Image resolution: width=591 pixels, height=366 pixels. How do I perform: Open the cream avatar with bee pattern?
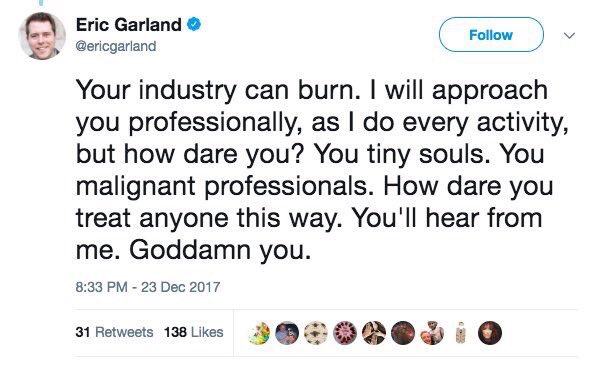(316, 333)
